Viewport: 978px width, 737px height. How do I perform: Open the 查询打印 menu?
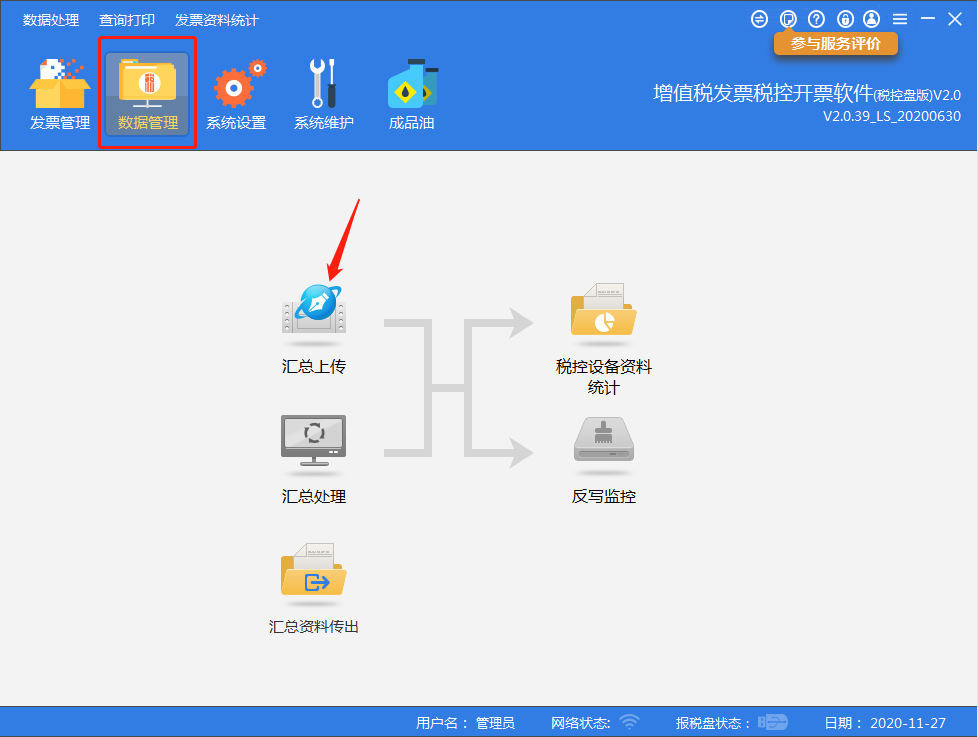click(127, 20)
